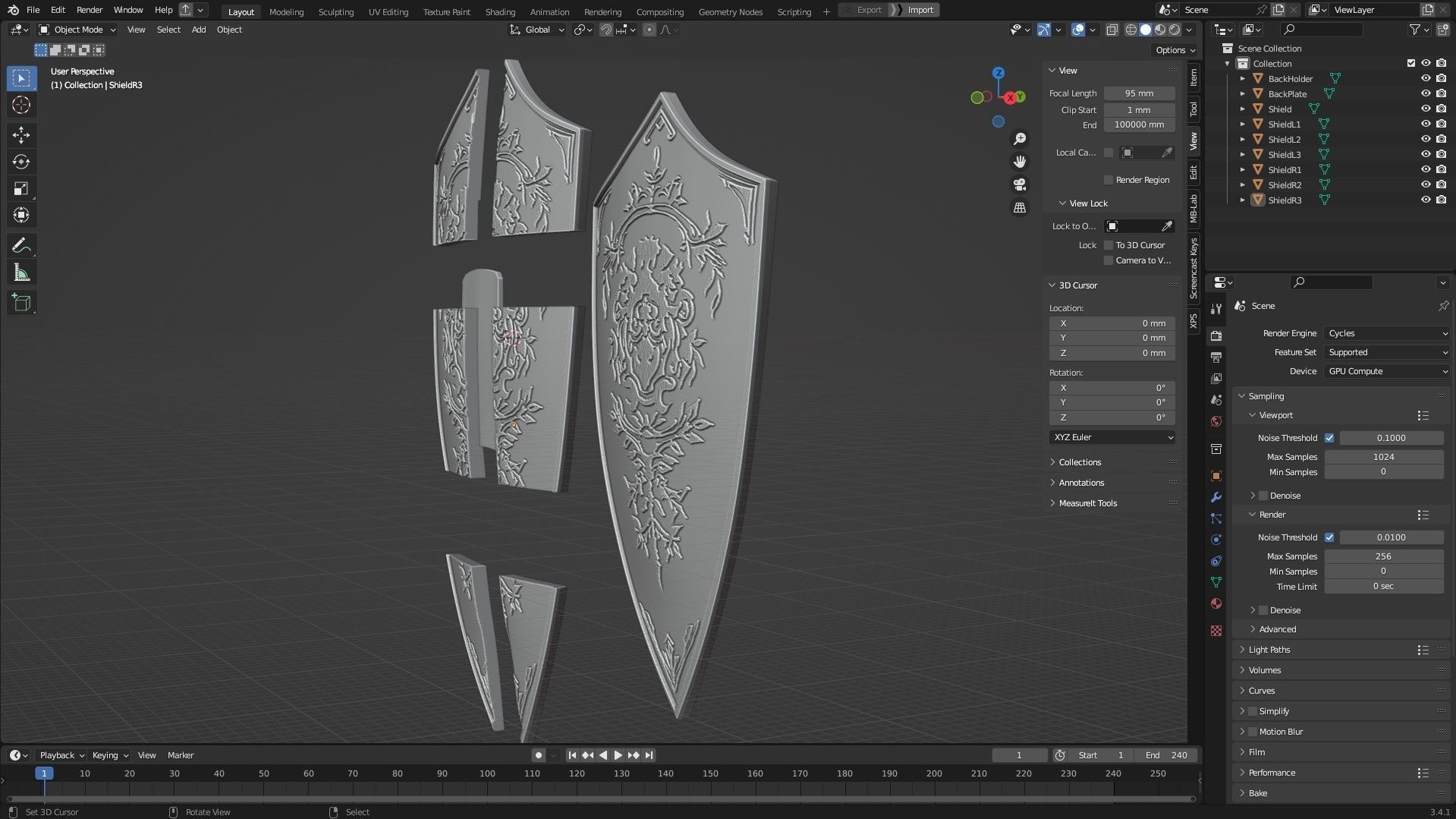This screenshot has width=1456, height=819.
Task: Click the pan view hand icon
Action: click(1020, 162)
